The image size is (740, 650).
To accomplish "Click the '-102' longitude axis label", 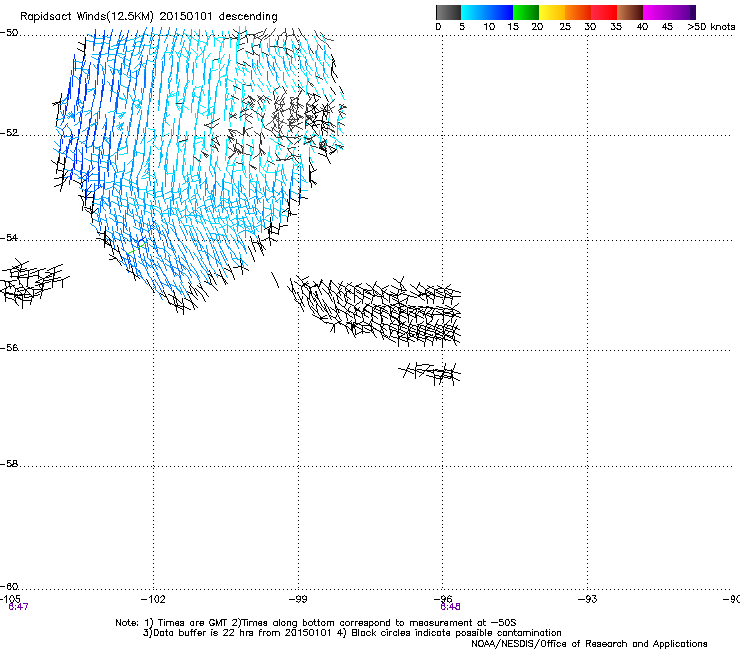I will pos(153,599).
